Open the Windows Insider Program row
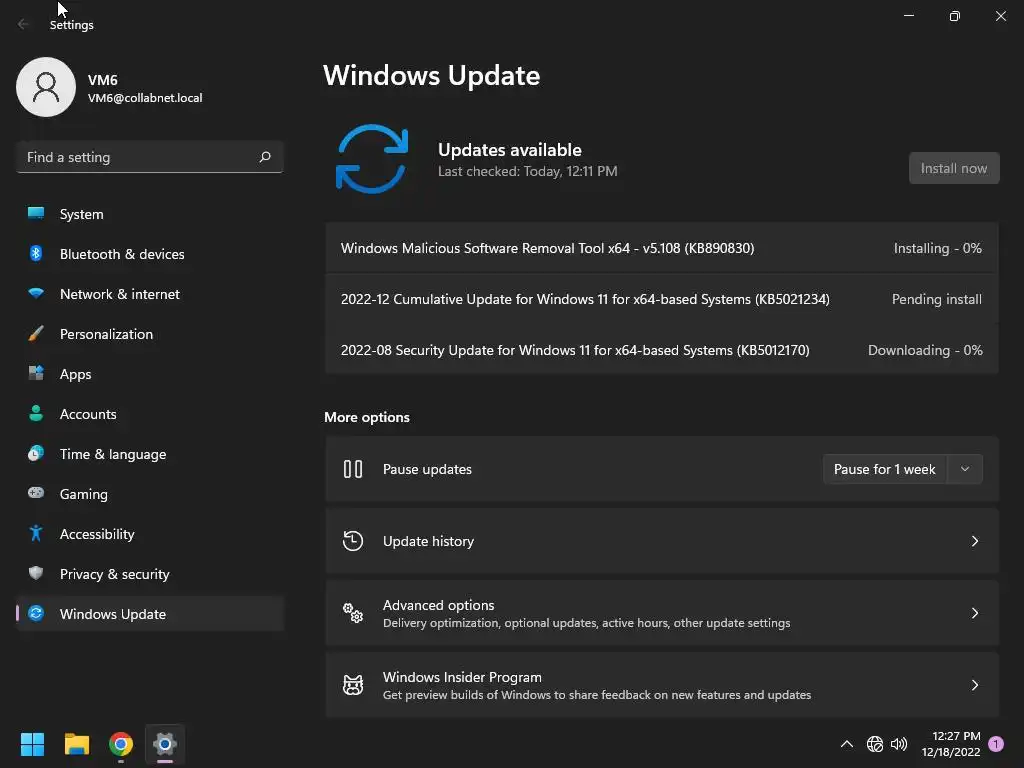The image size is (1024, 768). 662,684
